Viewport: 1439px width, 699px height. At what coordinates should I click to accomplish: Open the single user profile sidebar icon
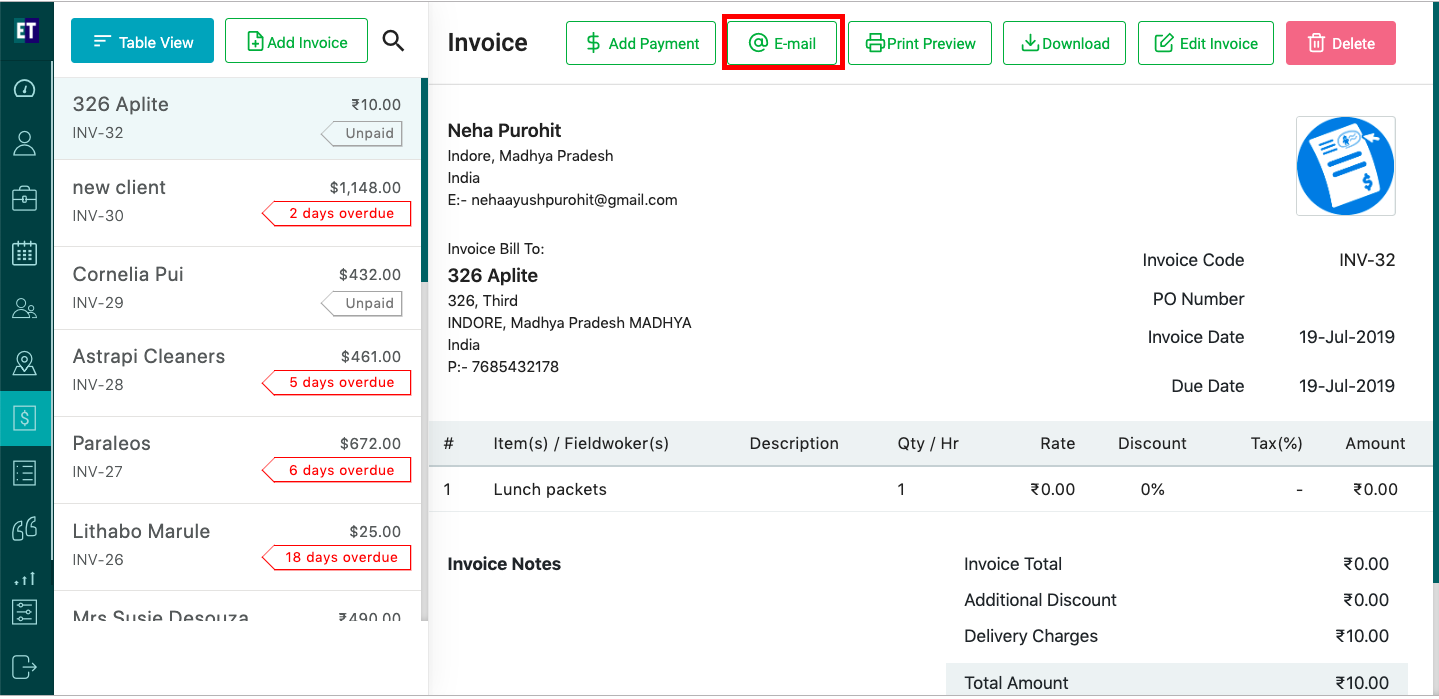25,143
